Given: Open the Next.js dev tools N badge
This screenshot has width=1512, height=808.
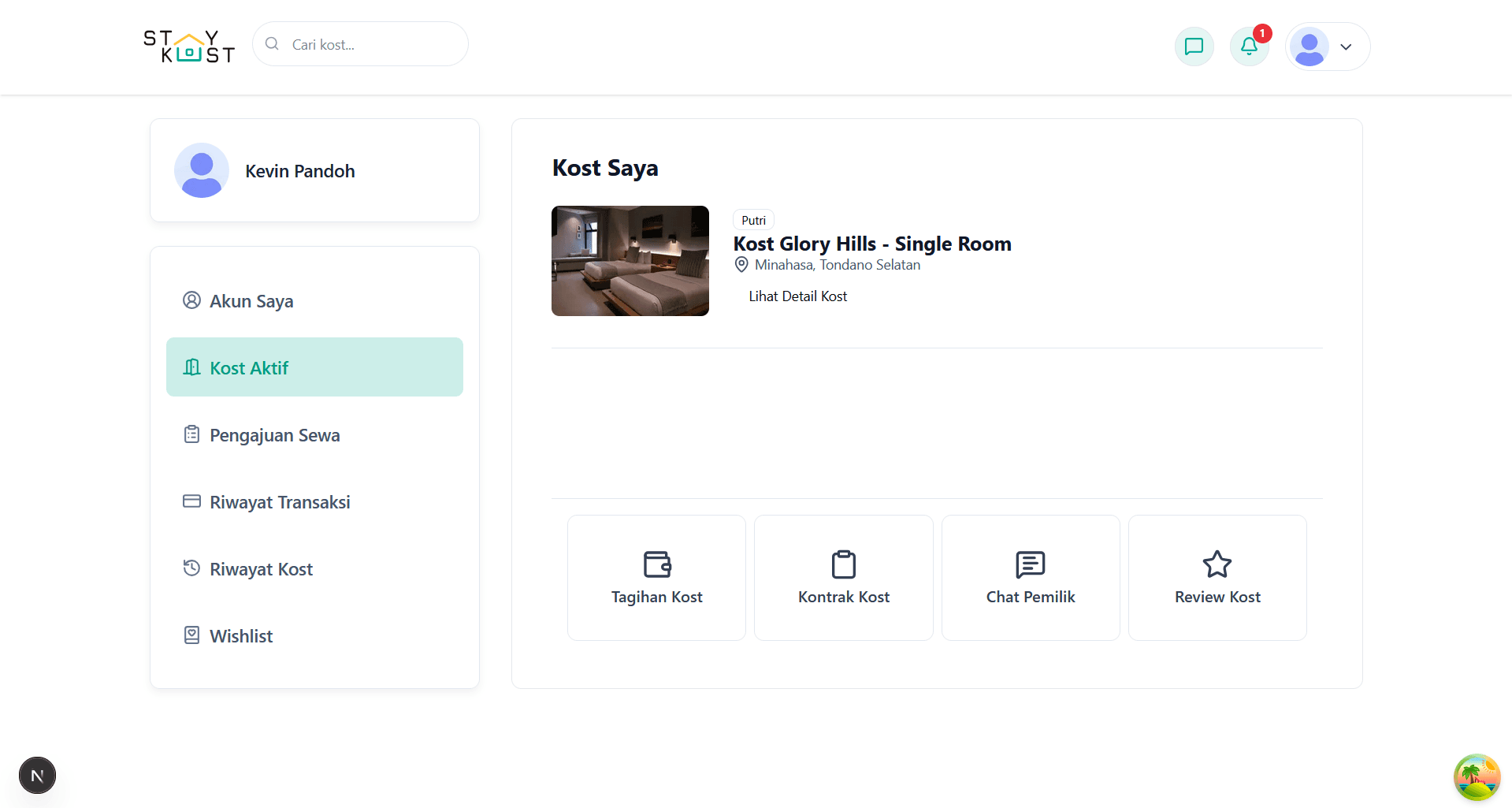Looking at the screenshot, I should [x=37, y=776].
